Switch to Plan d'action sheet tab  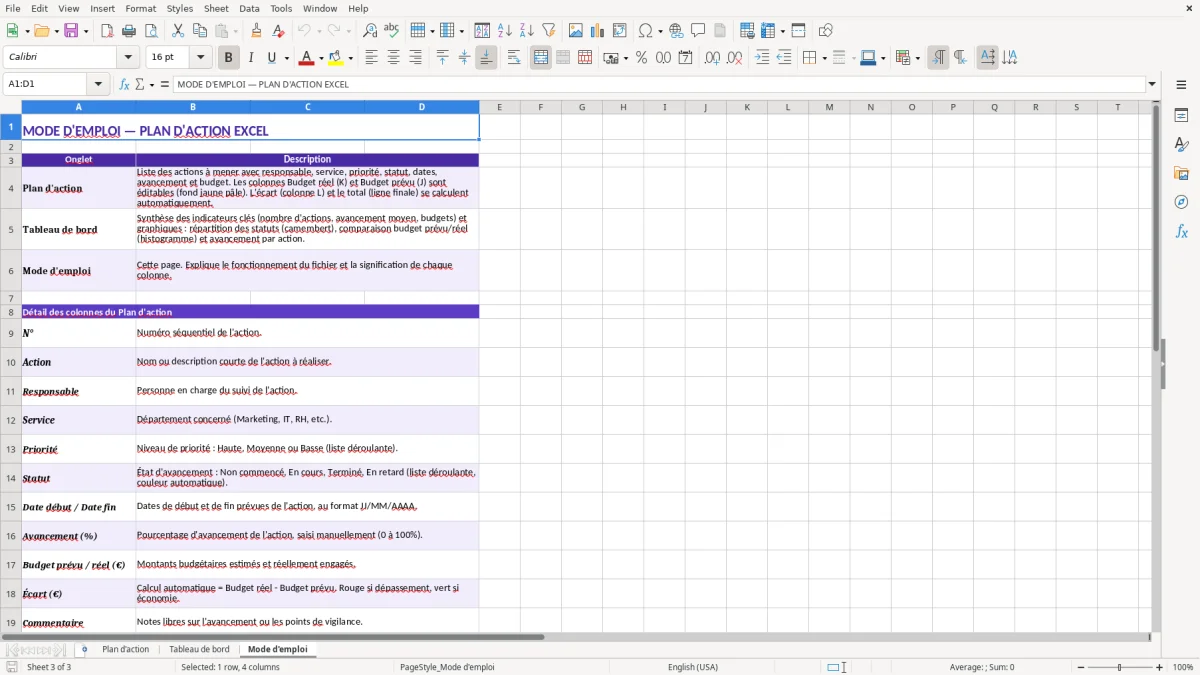pyautogui.click(x=126, y=650)
